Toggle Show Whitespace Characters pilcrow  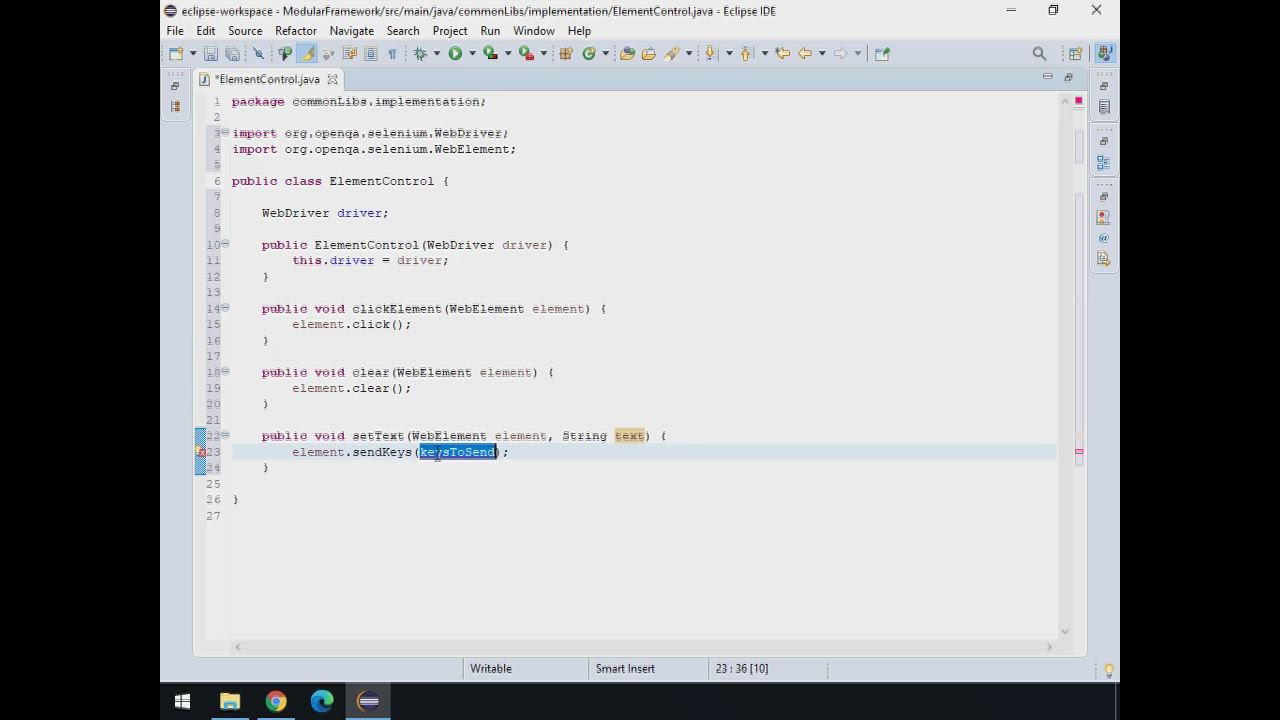[x=392, y=54]
